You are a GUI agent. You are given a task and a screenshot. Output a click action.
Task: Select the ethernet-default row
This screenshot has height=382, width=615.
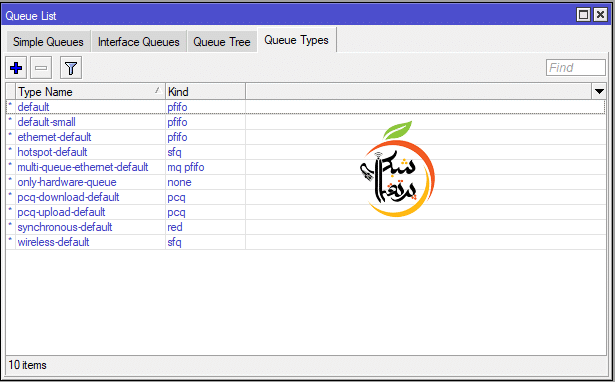306,137
